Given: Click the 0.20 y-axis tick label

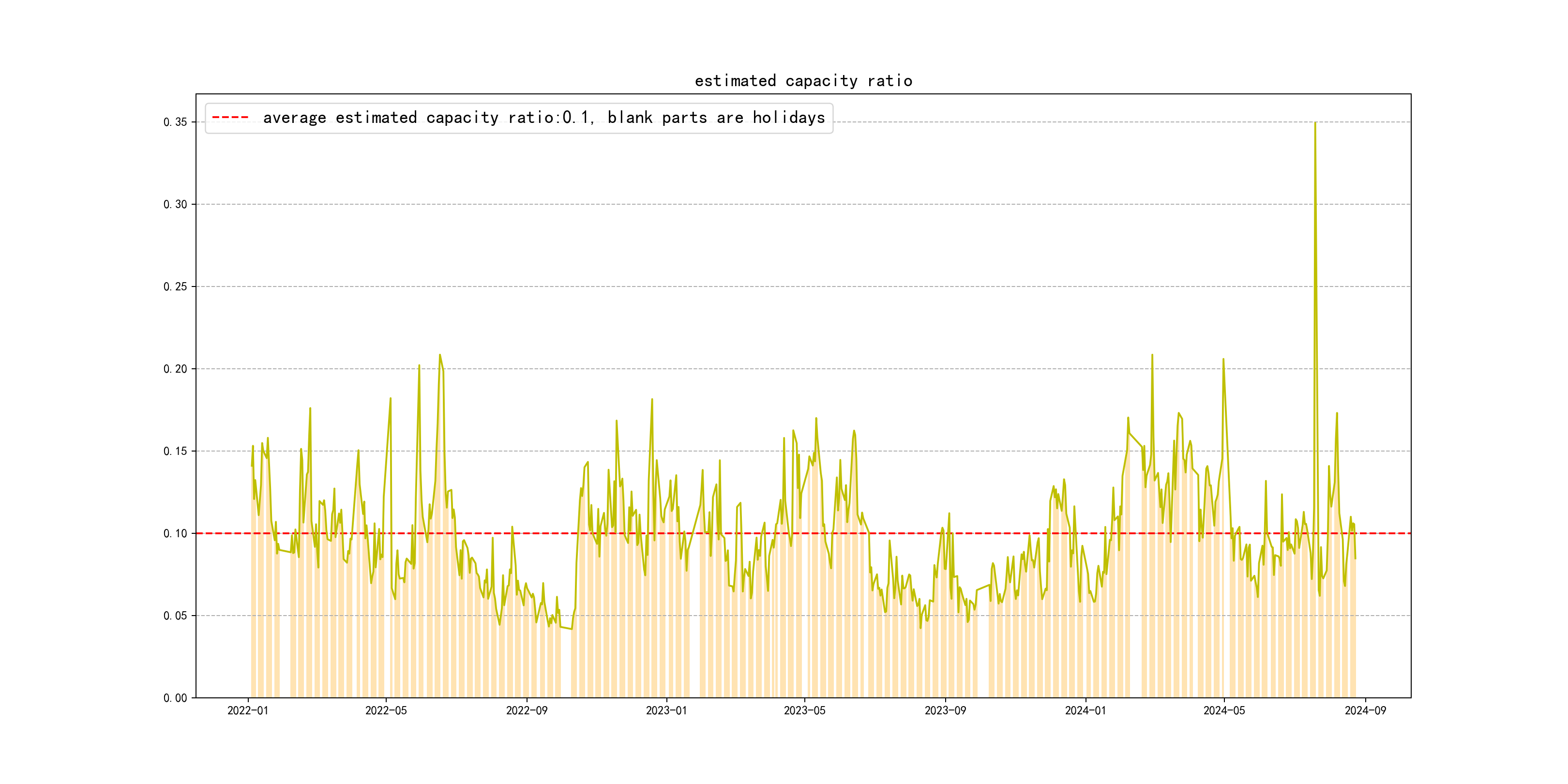Looking at the screenshot, I should tap(175, 369).
